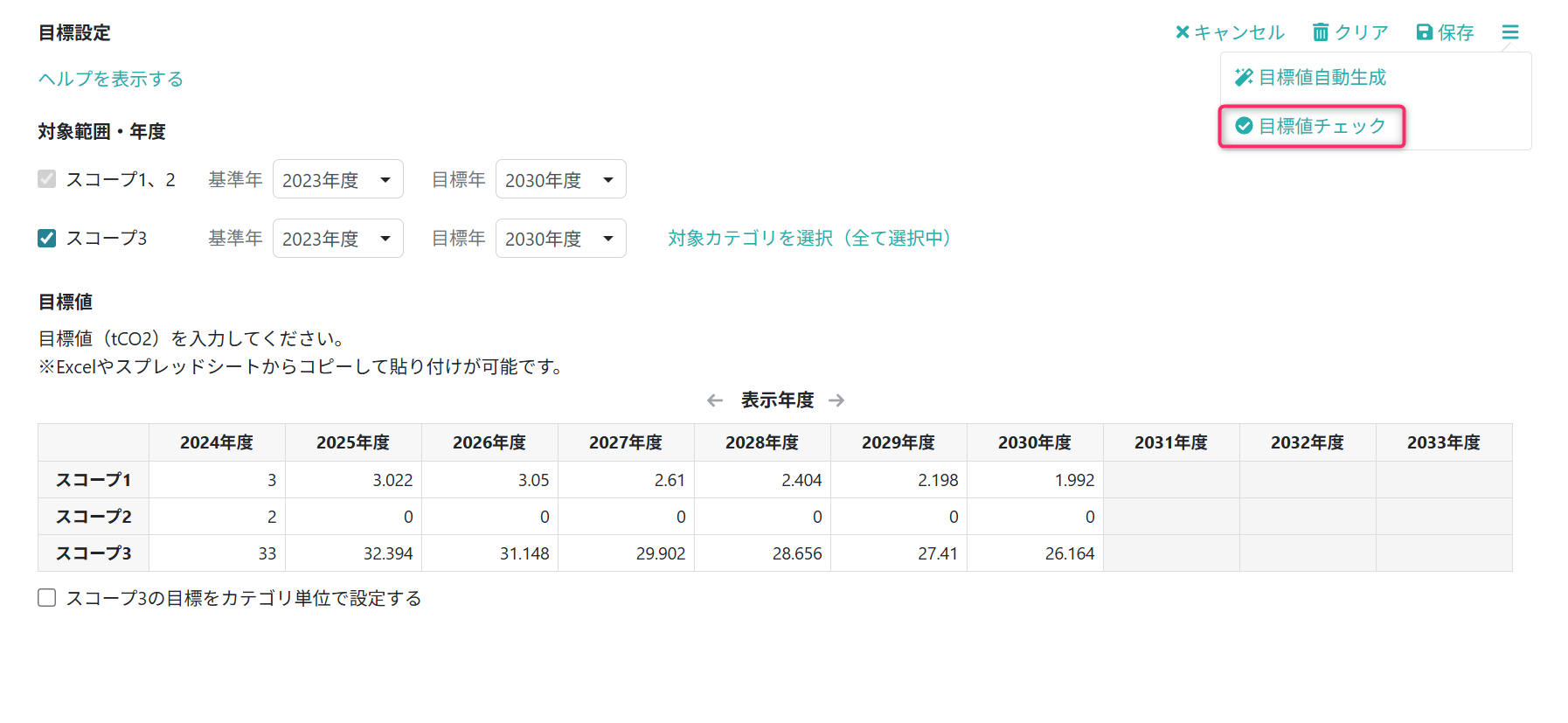Toggle the スコープ1、2 checkbox
1568x723 pixels.
47,179
